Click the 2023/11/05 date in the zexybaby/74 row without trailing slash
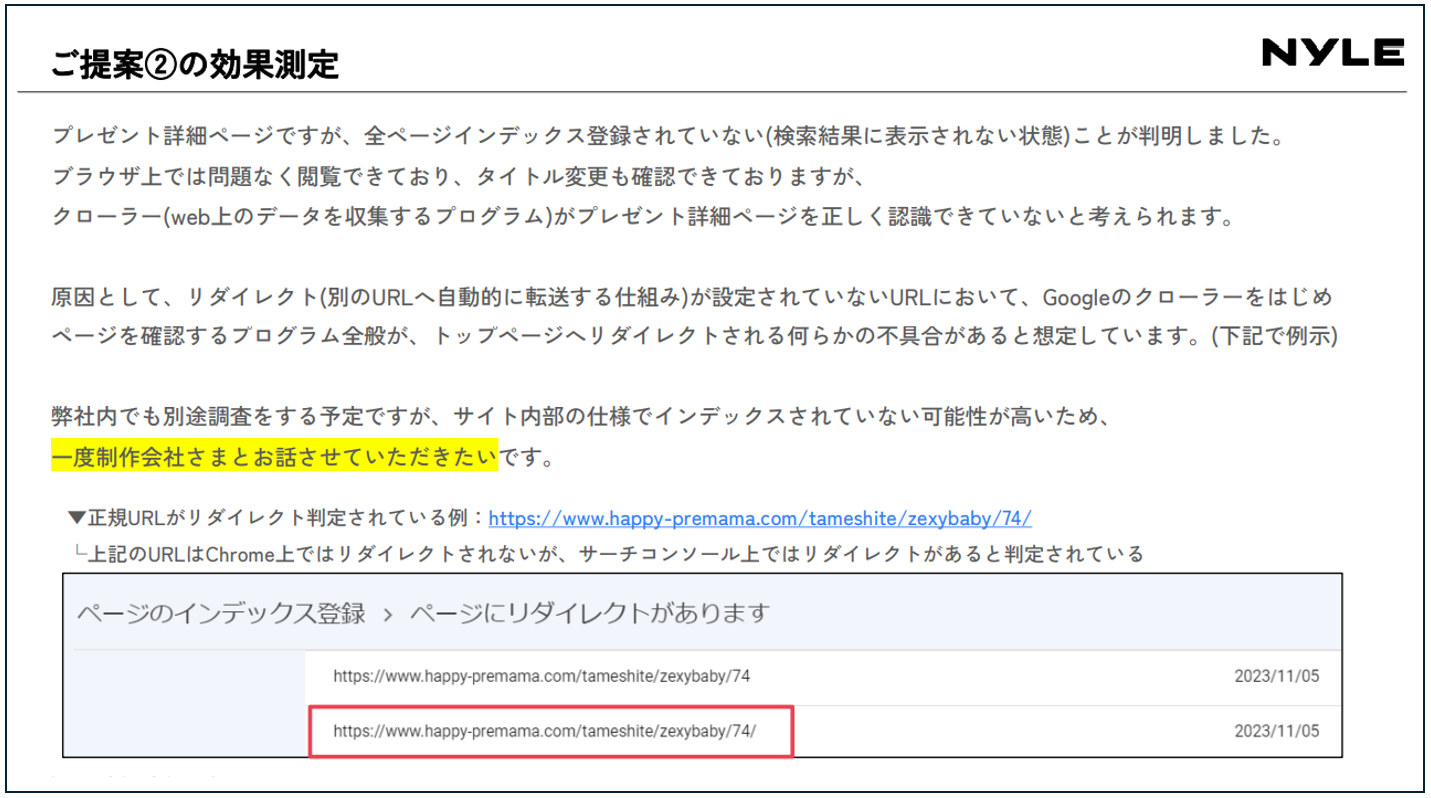 [x=1277, y=677]
